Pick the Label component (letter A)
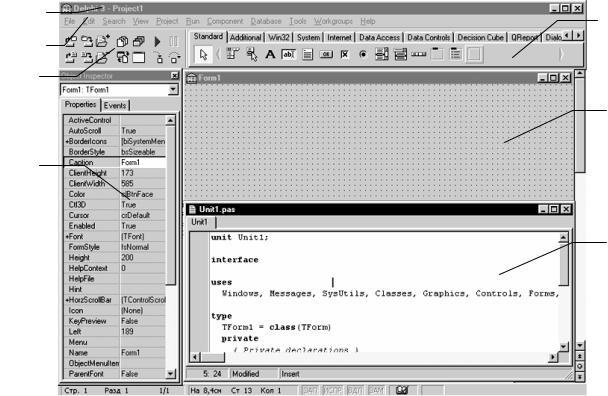 270,54
